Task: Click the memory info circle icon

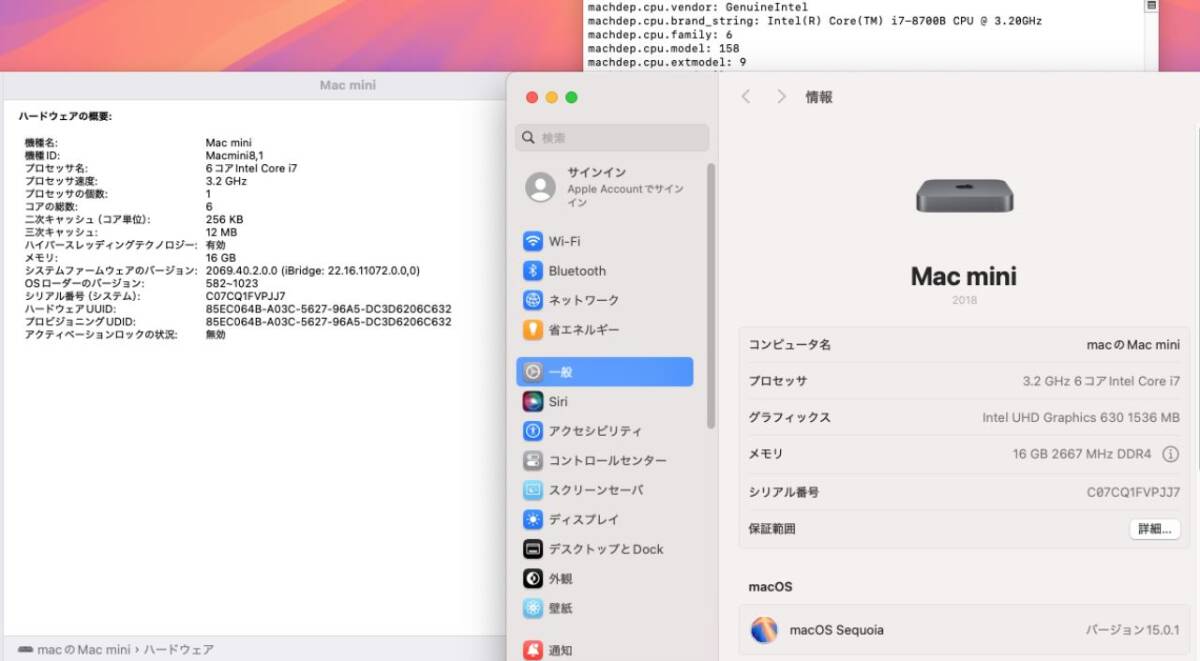Action: [x=1172, y=454]
